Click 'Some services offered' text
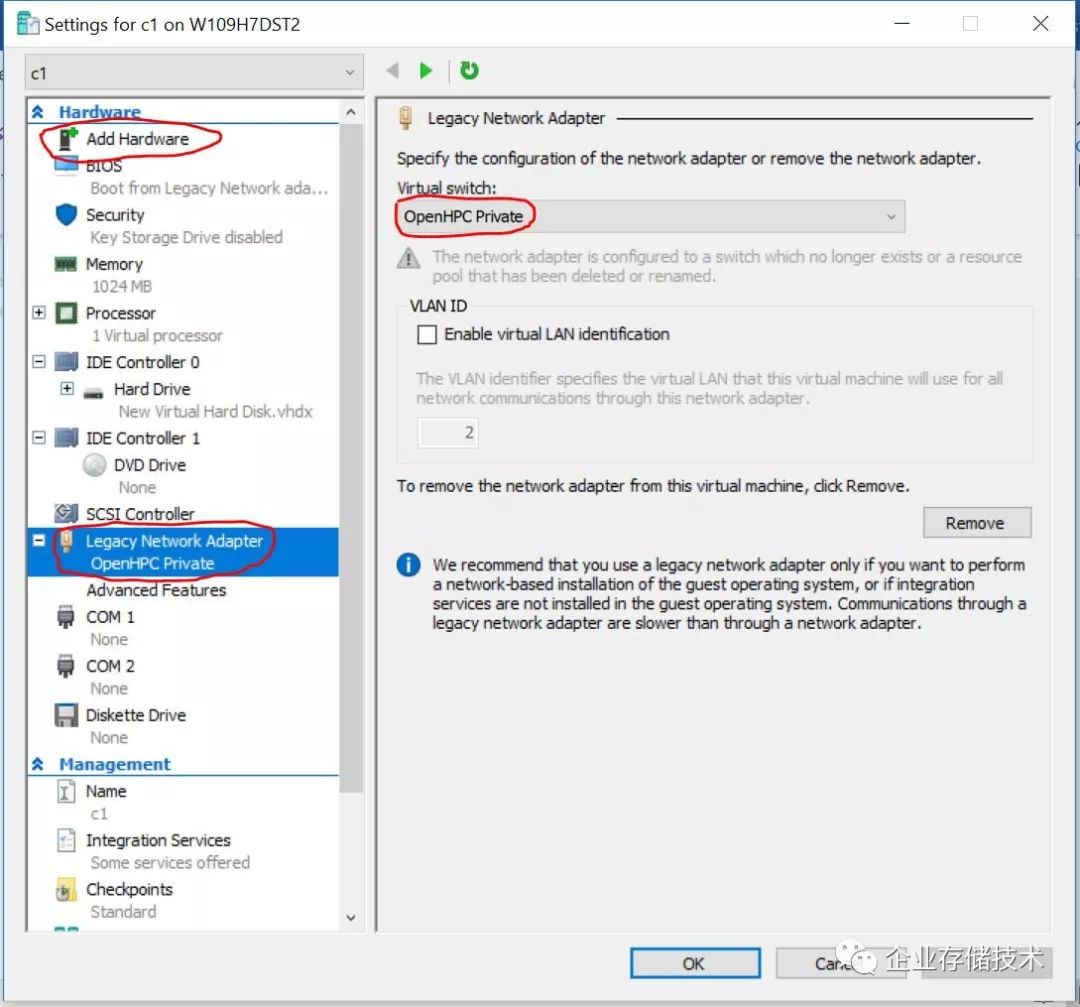Viewport: 1080px width, 1007px height. pyautogui.click(x=170, y=863)
